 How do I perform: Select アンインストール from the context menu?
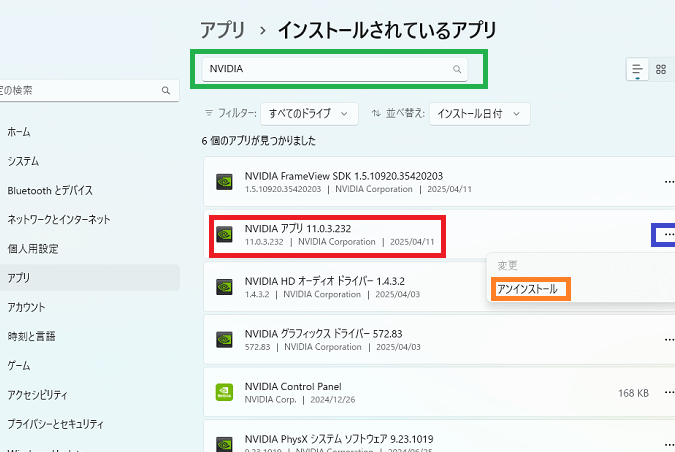point(532,289)
